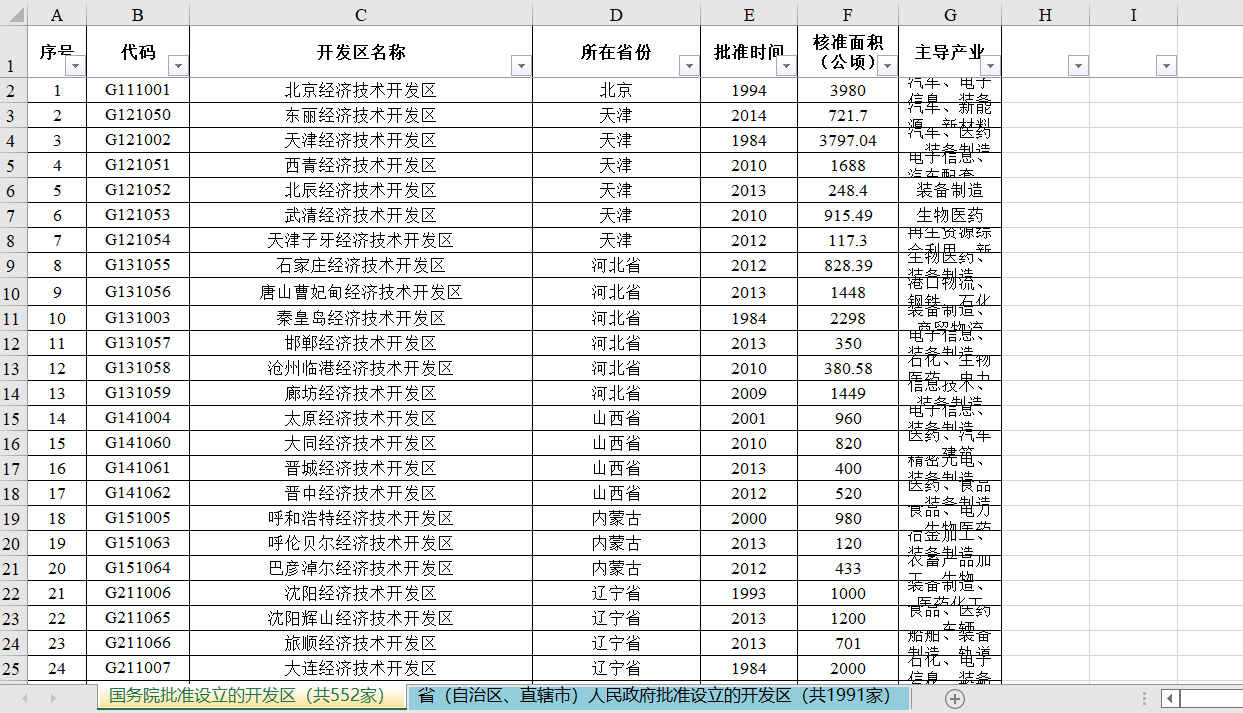The height and width of the screenshot is (713, 1243).
Task: Click header cell 开发区名称
Action: 361,52
